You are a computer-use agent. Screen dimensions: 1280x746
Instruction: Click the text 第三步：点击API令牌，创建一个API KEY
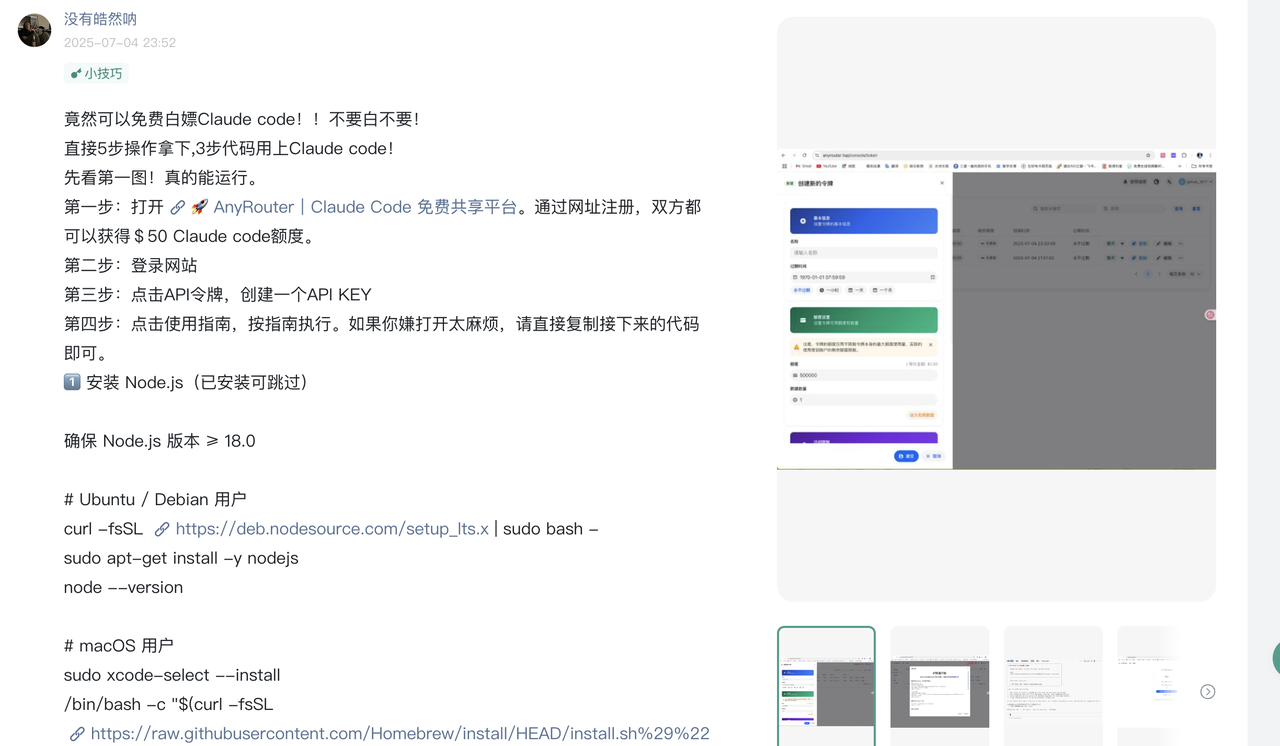(218, 295)
